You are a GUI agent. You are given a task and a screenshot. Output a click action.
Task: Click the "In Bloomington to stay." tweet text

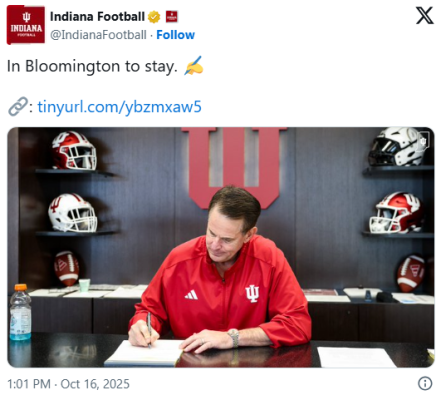coord(92,66)
